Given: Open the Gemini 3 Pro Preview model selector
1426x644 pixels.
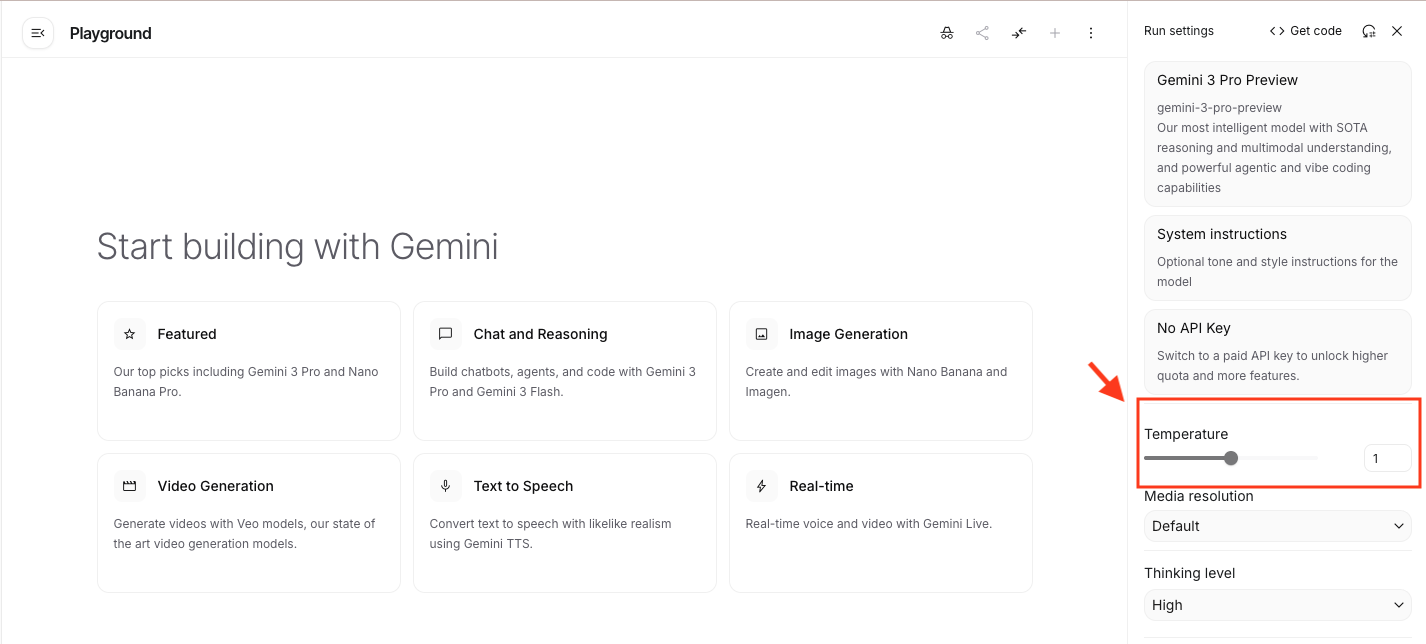Looking at the screenshot, I should coord(1277,134).
